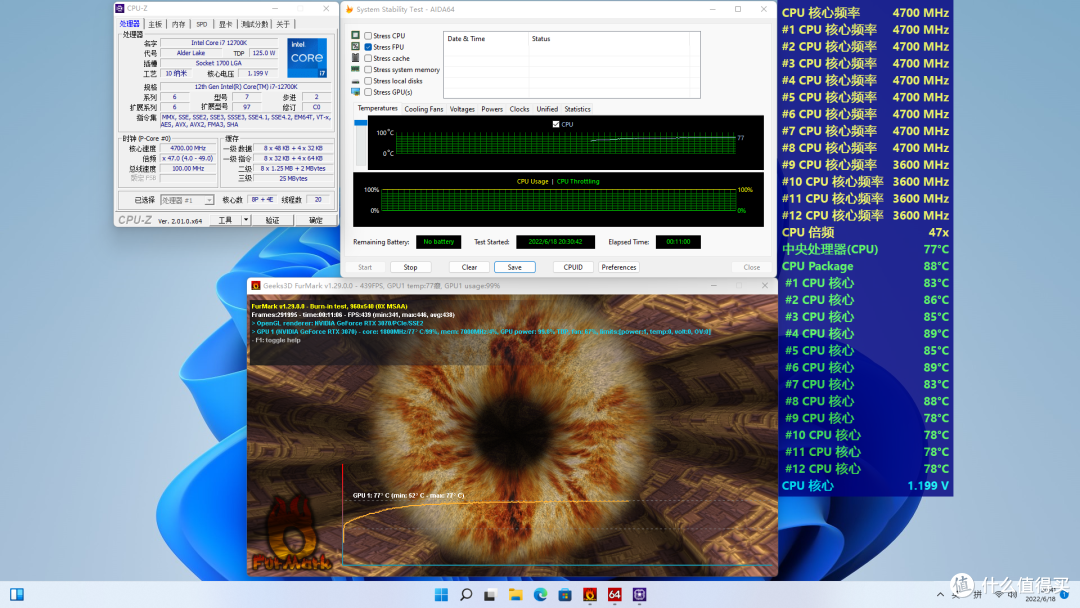Stop the stability test
Viewport: 1080px width, 608px height.
pyautogui.click(x=411, y=267)
